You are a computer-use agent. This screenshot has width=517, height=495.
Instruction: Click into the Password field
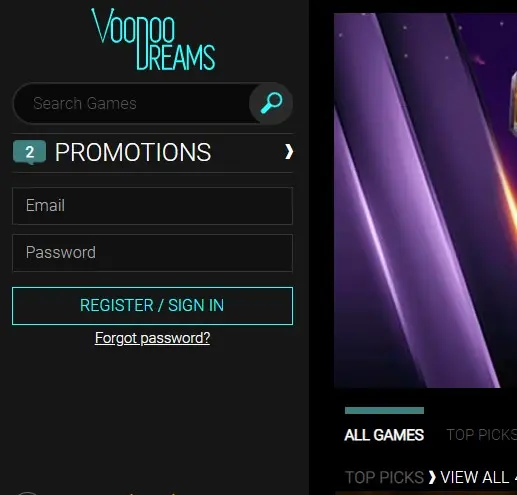pos(152,253)
